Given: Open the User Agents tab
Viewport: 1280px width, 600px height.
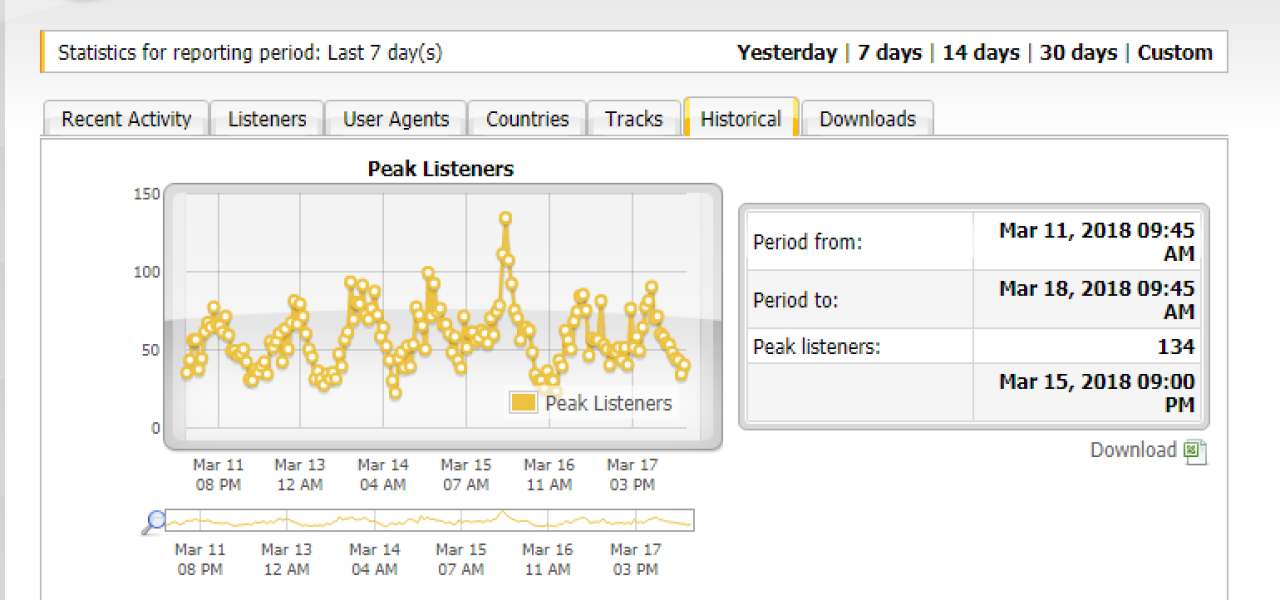Looking at the screenshot, I should [396, 119].
